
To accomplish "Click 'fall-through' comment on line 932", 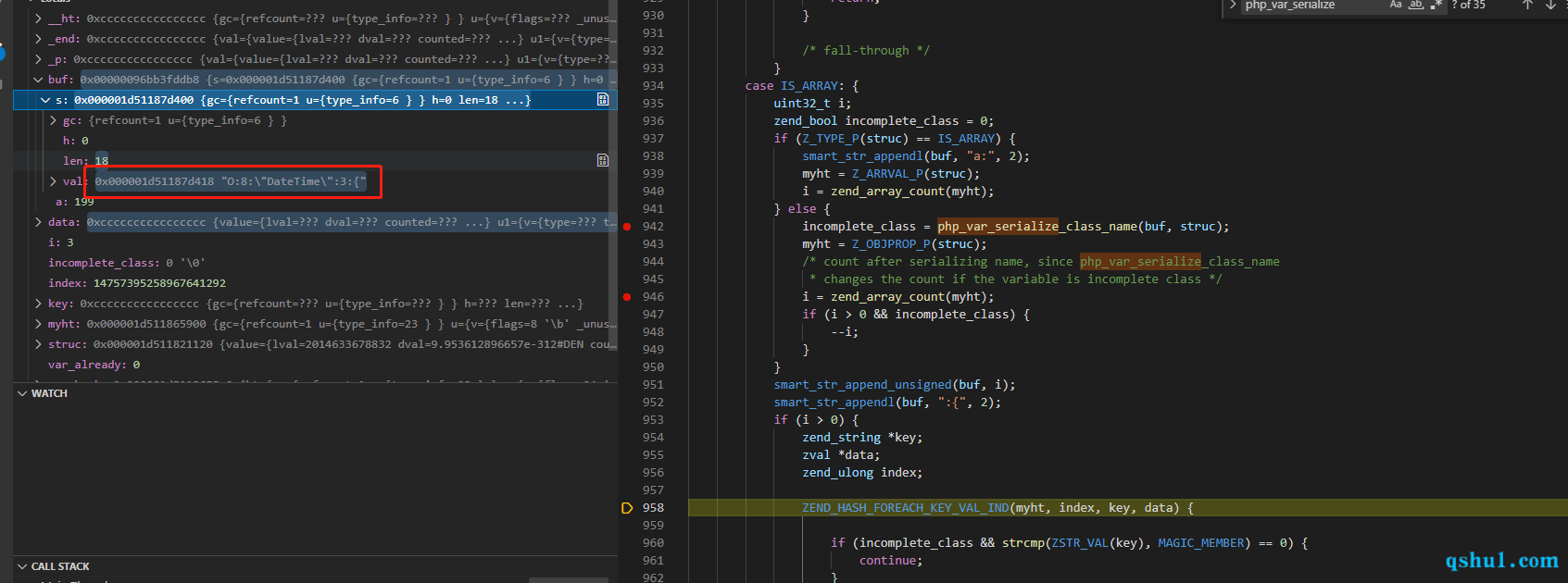I will pyautogui.click(x=866, y=51).
